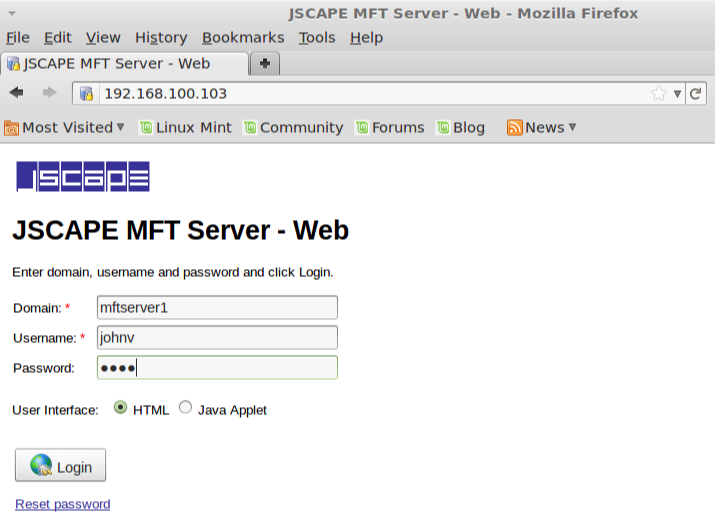715x529 pixels.
Task: Click the favicon on the JSCAPE tab
Action: [x=13, y=64]
